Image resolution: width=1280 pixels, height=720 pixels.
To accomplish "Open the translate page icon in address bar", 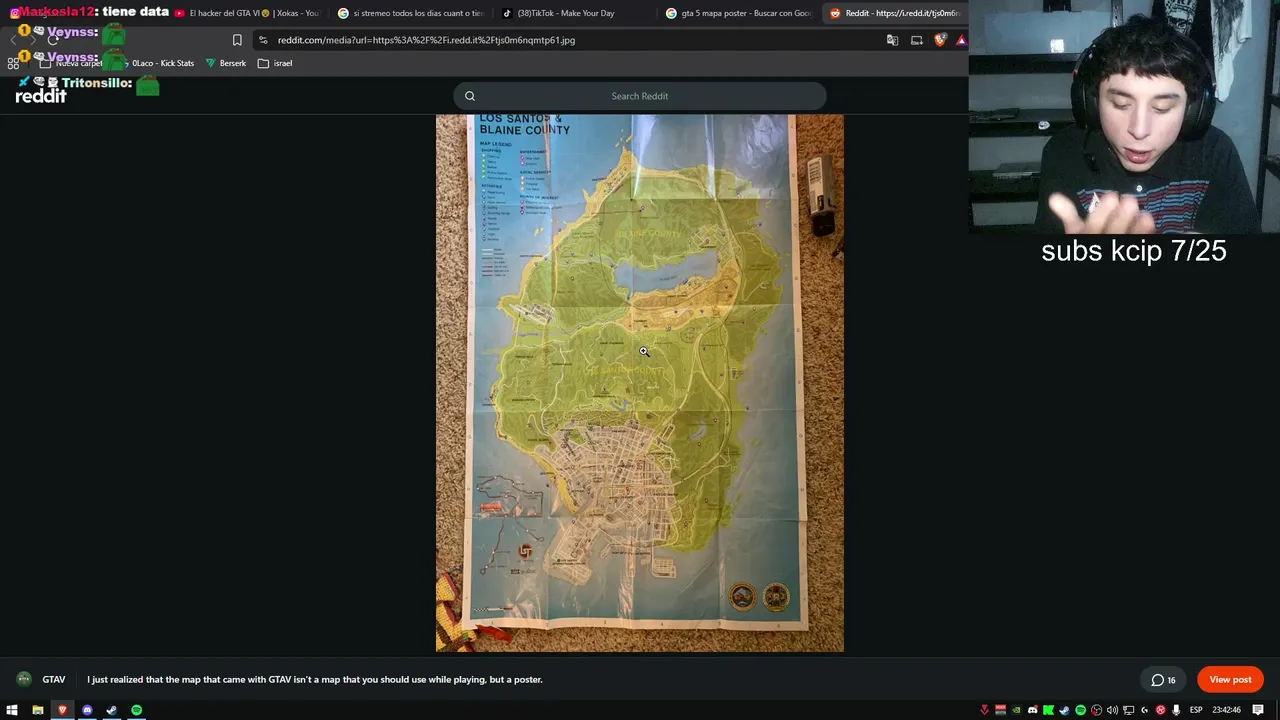I will [x=892, y=40].
